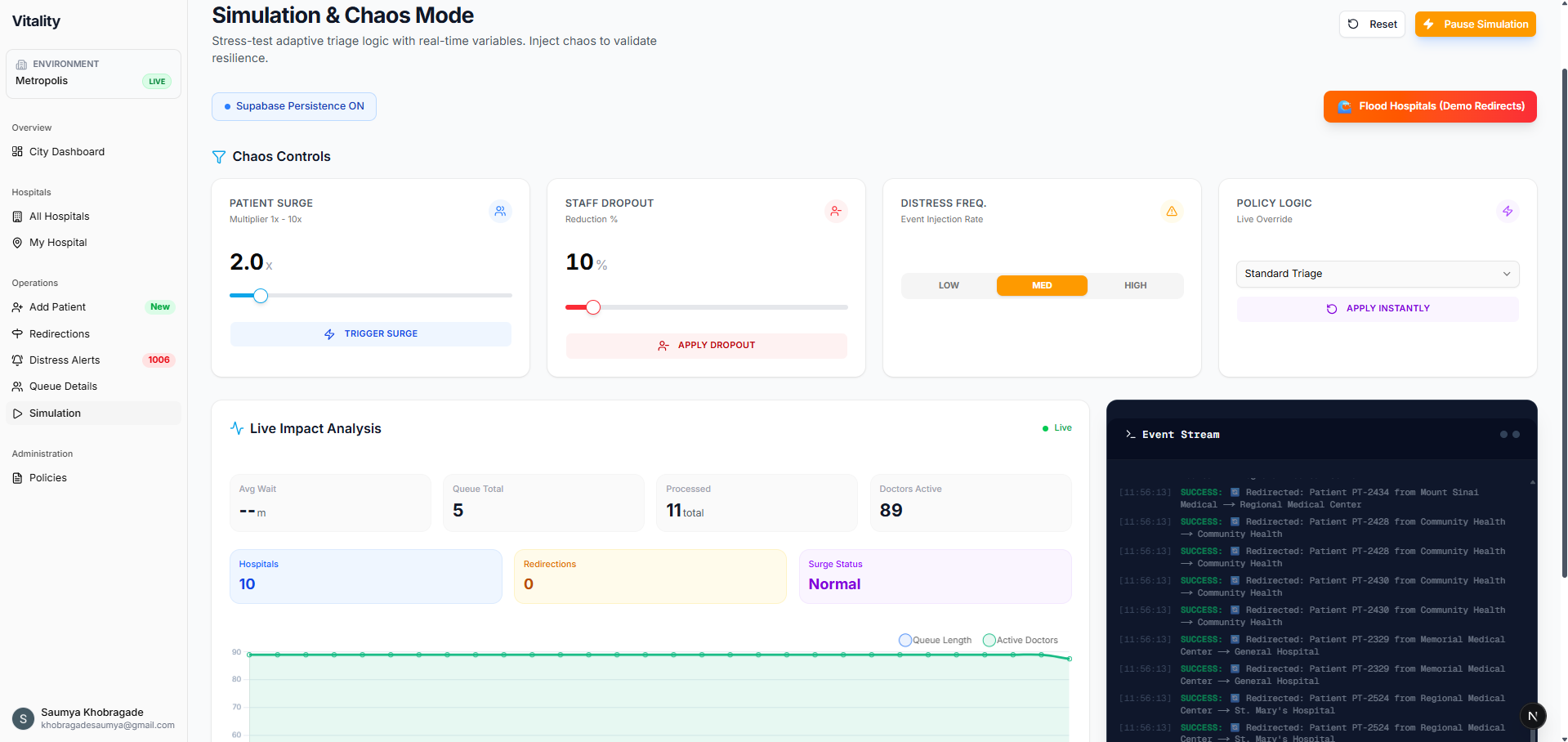The width and height of the screenshot is (1568, 742).
Task: Click the Event Stream terminal icon
Action: (x=1130, y=435)
